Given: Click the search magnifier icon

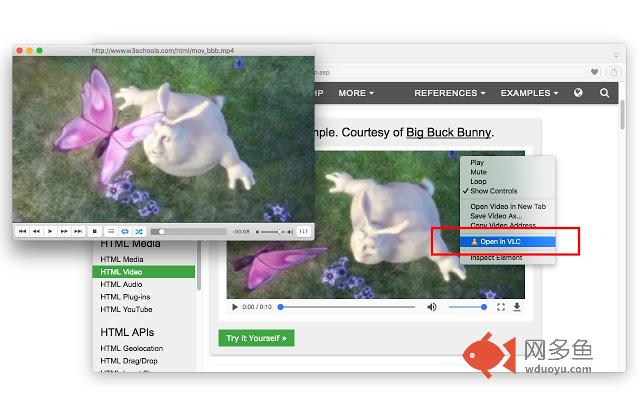Looking at the screenshot, I should pos(604,93).
